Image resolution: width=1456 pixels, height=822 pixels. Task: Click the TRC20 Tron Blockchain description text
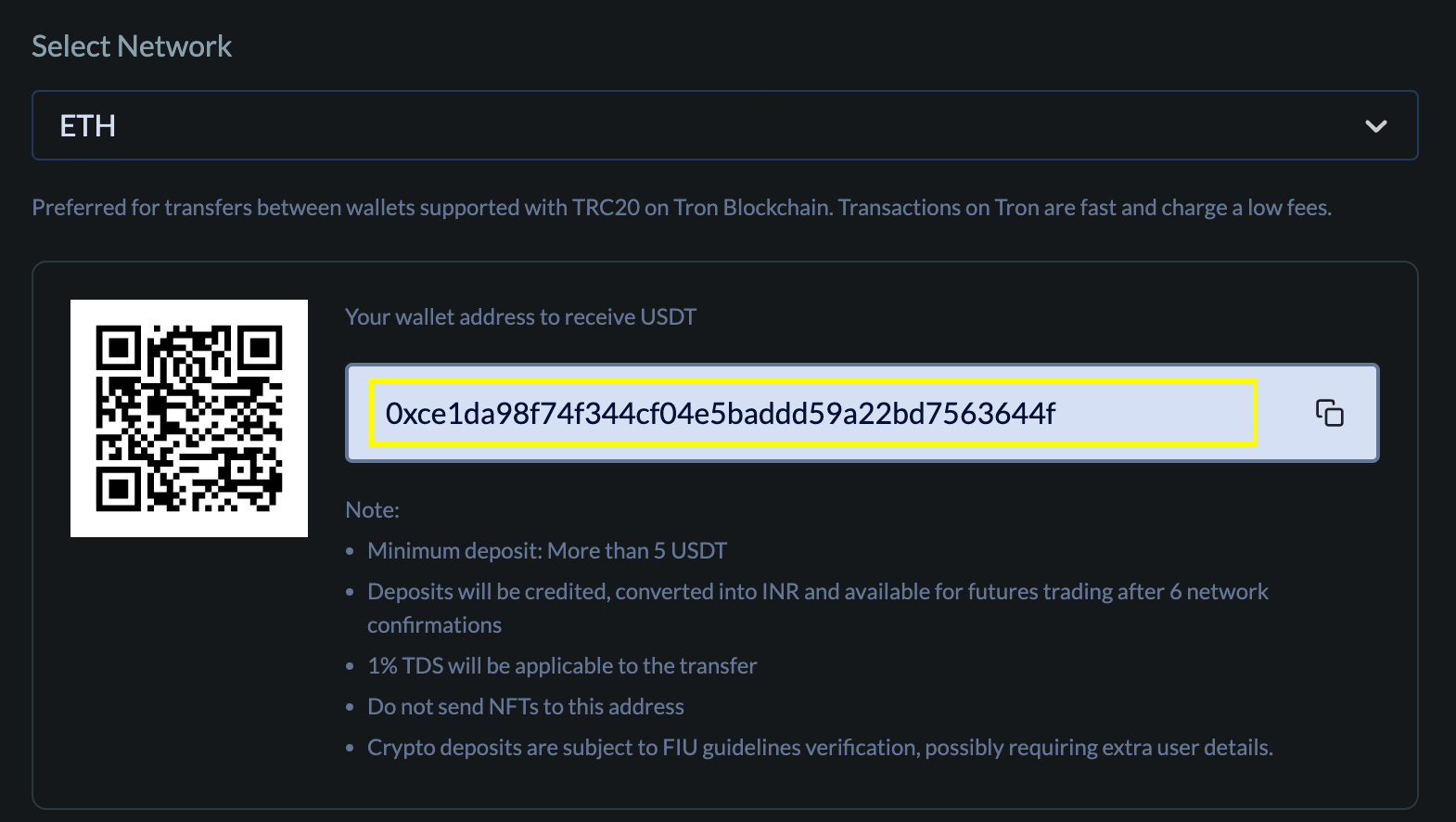681,208
